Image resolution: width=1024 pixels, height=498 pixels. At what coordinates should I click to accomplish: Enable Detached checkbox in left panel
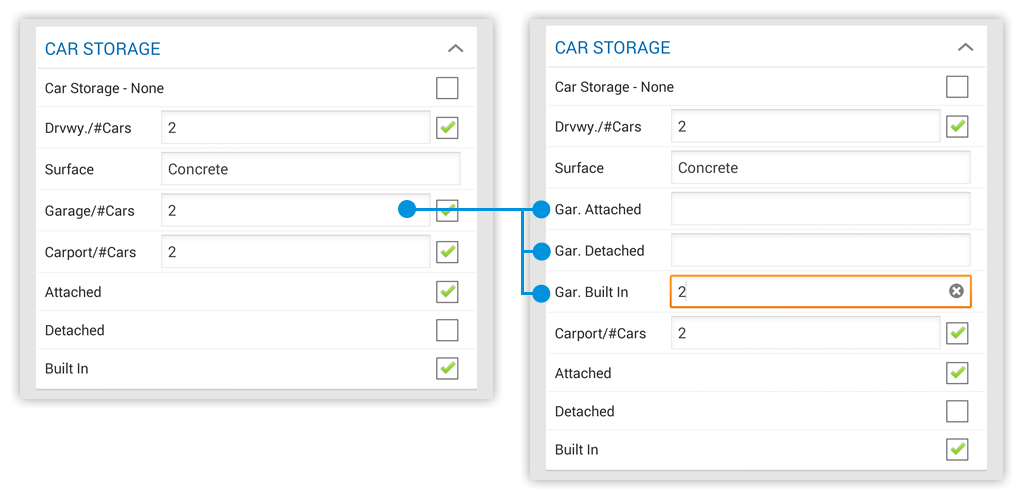pyautogui.click(x=447, y=330)
